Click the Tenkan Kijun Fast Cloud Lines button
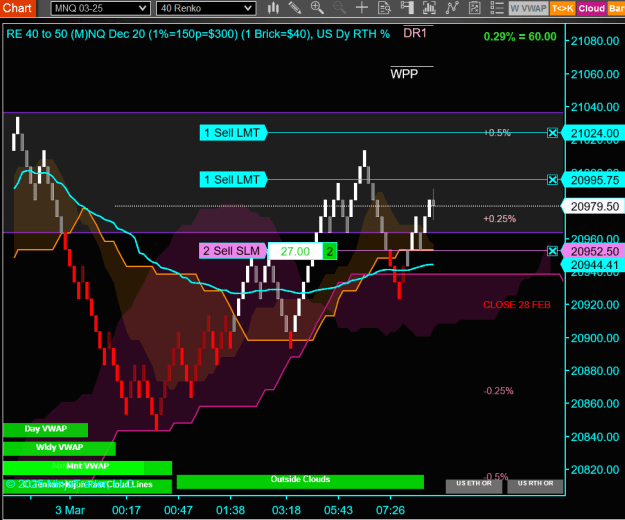This screenshot has height=520, width=625. tap(87, 486)
